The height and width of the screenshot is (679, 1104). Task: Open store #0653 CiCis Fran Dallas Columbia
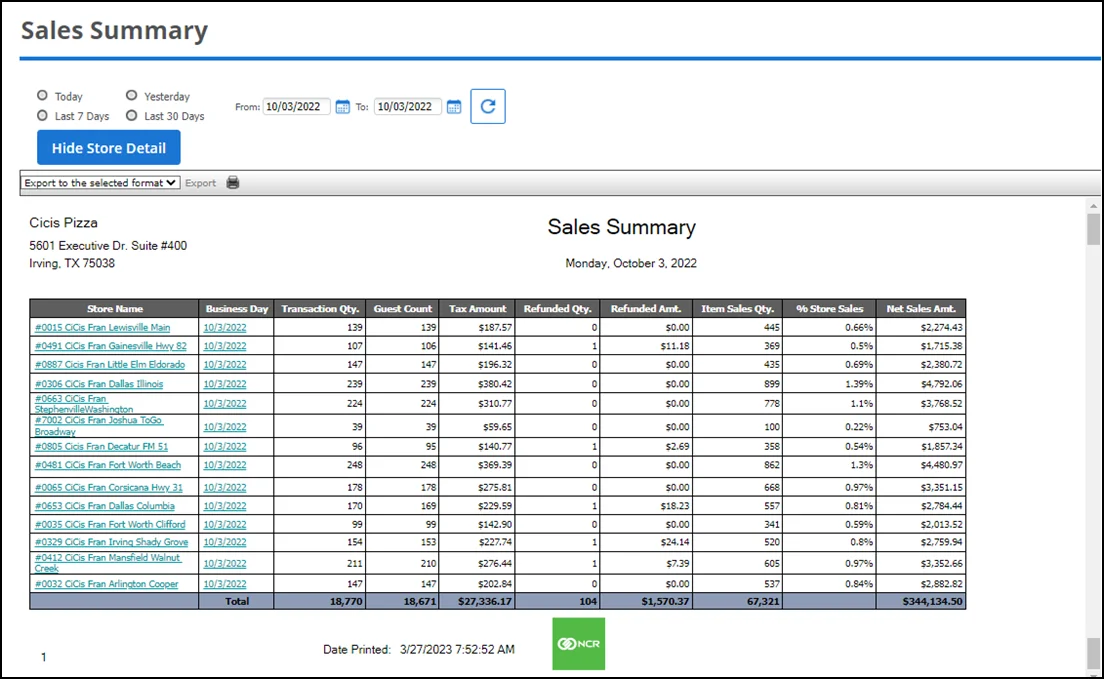pos(105,506)
